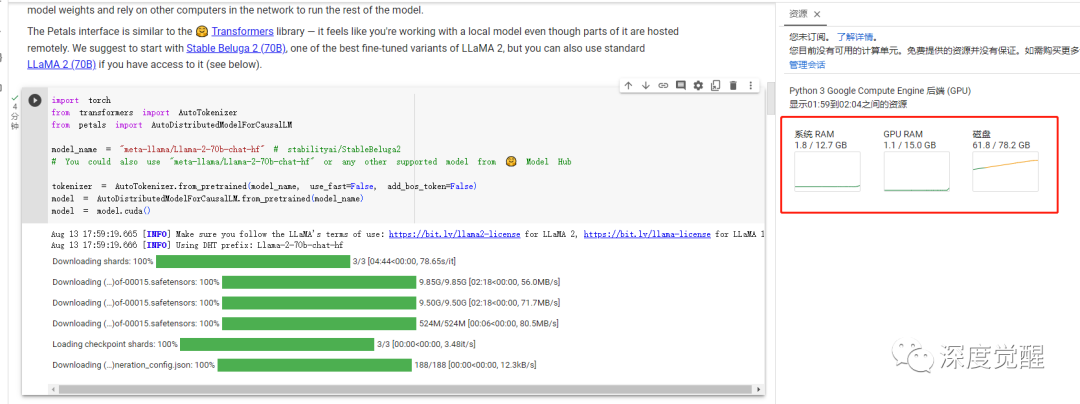Open the Transformers library link
This screenshot has width=1080, height=404.
pyautogui.click(x=242, y=31)
